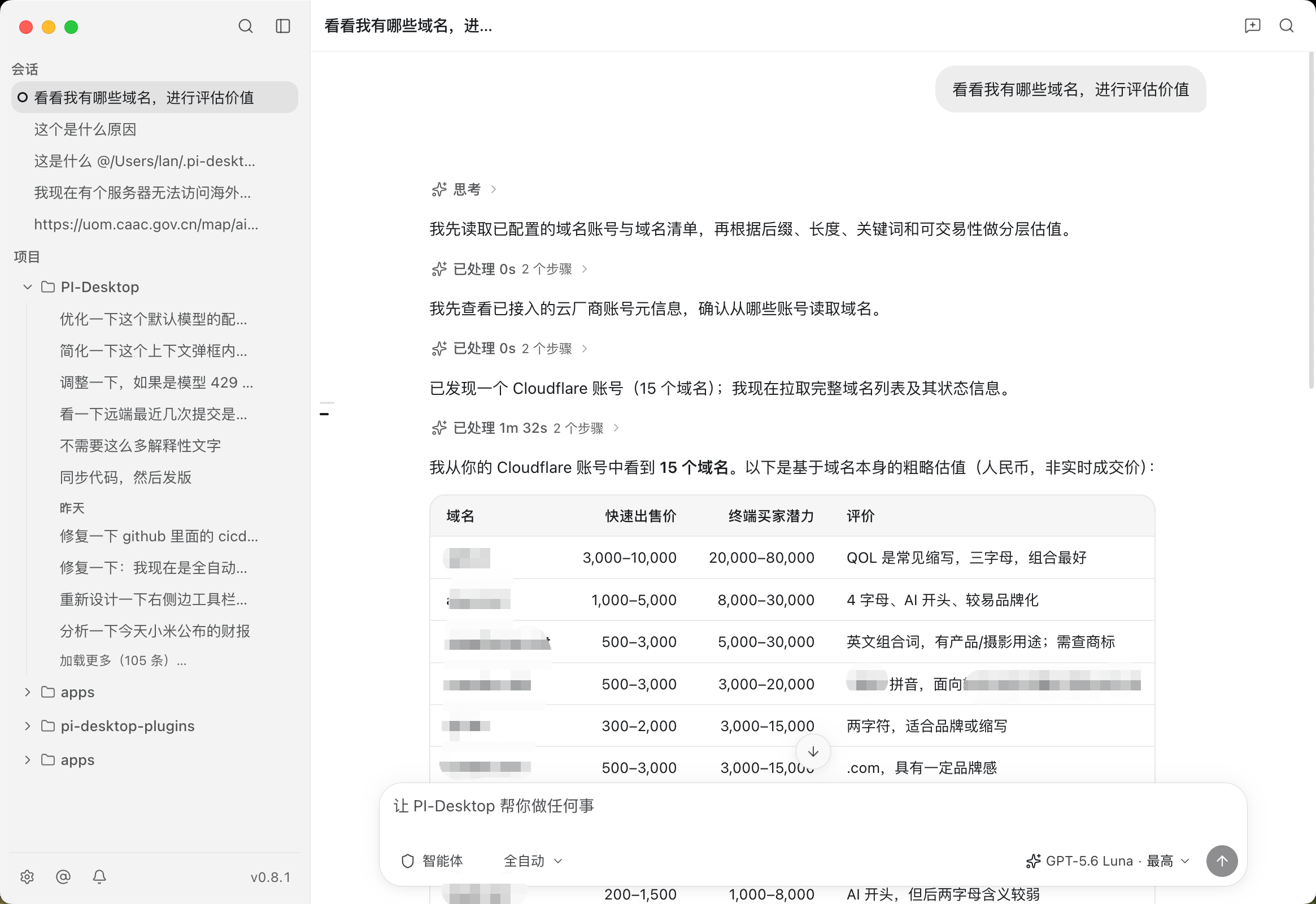Expand the 思考 reasoning section
Screen dimensions: 1316x904
coord(464,189)
